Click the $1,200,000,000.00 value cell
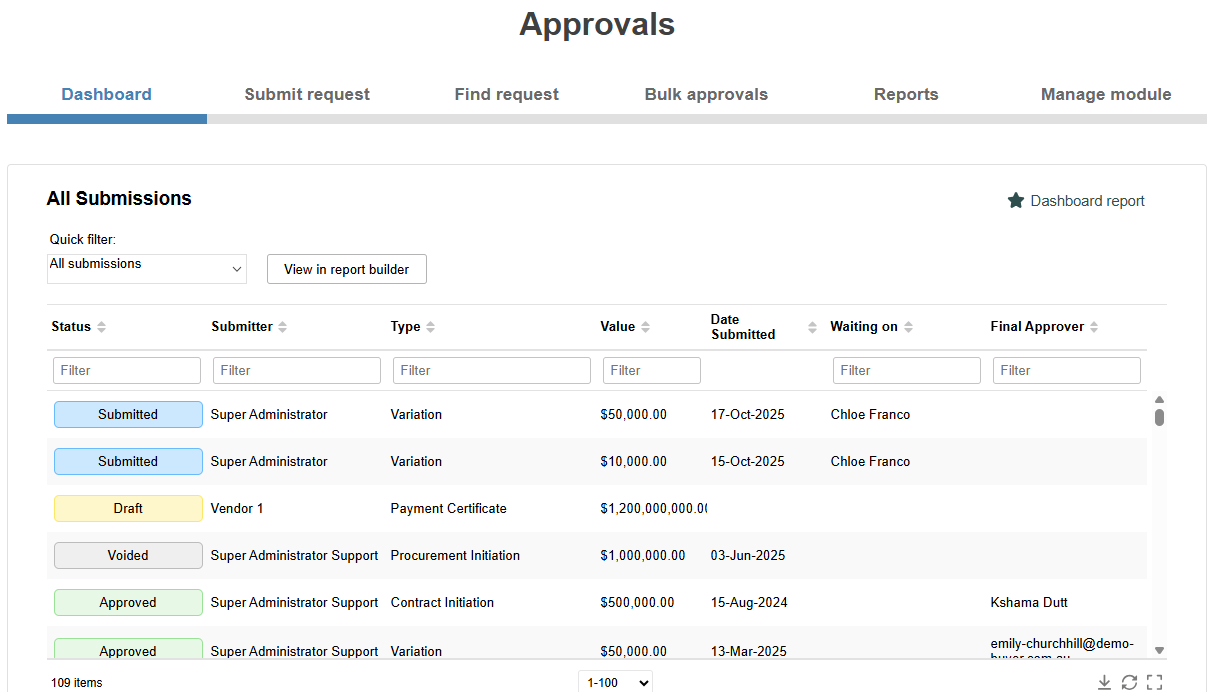The image size is (1211, 692). click(x=654, y=508)
